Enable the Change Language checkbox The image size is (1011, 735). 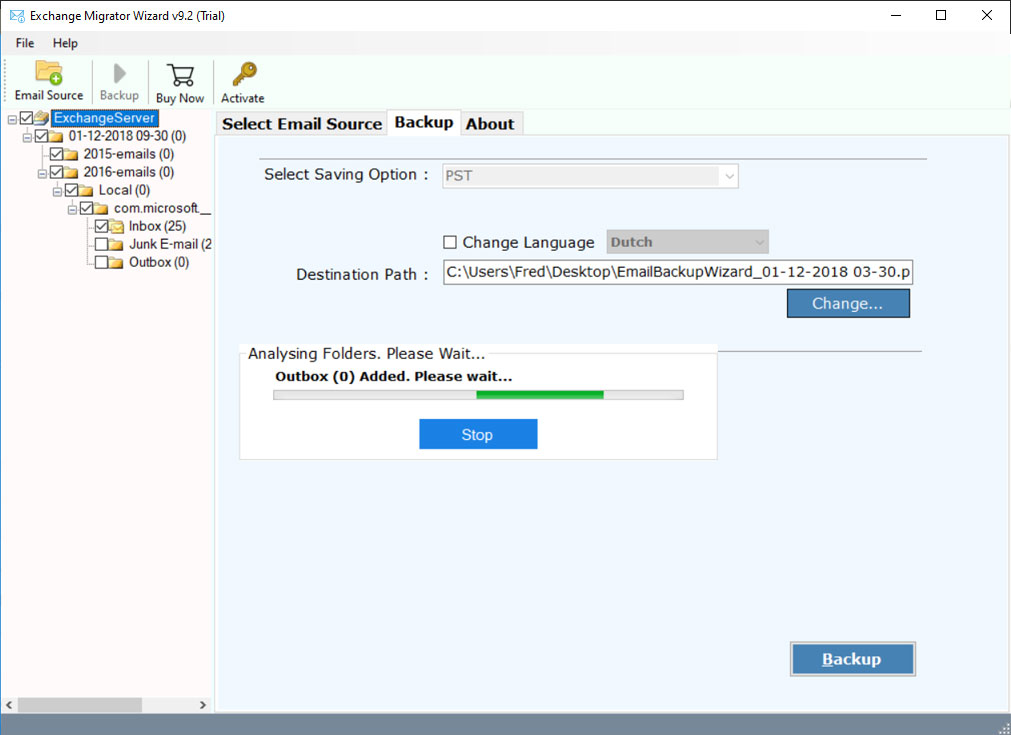tap(450, 242)
